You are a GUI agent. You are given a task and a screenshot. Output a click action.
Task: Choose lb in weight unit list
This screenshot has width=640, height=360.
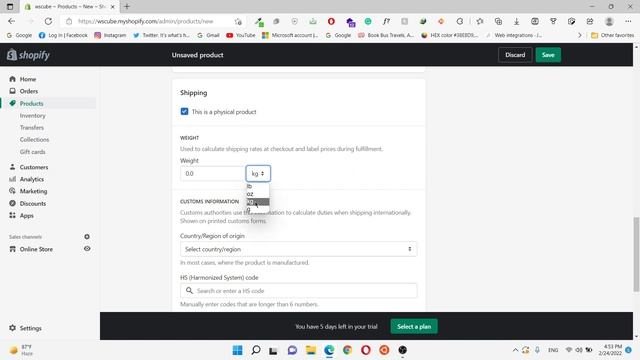point(258,186)
